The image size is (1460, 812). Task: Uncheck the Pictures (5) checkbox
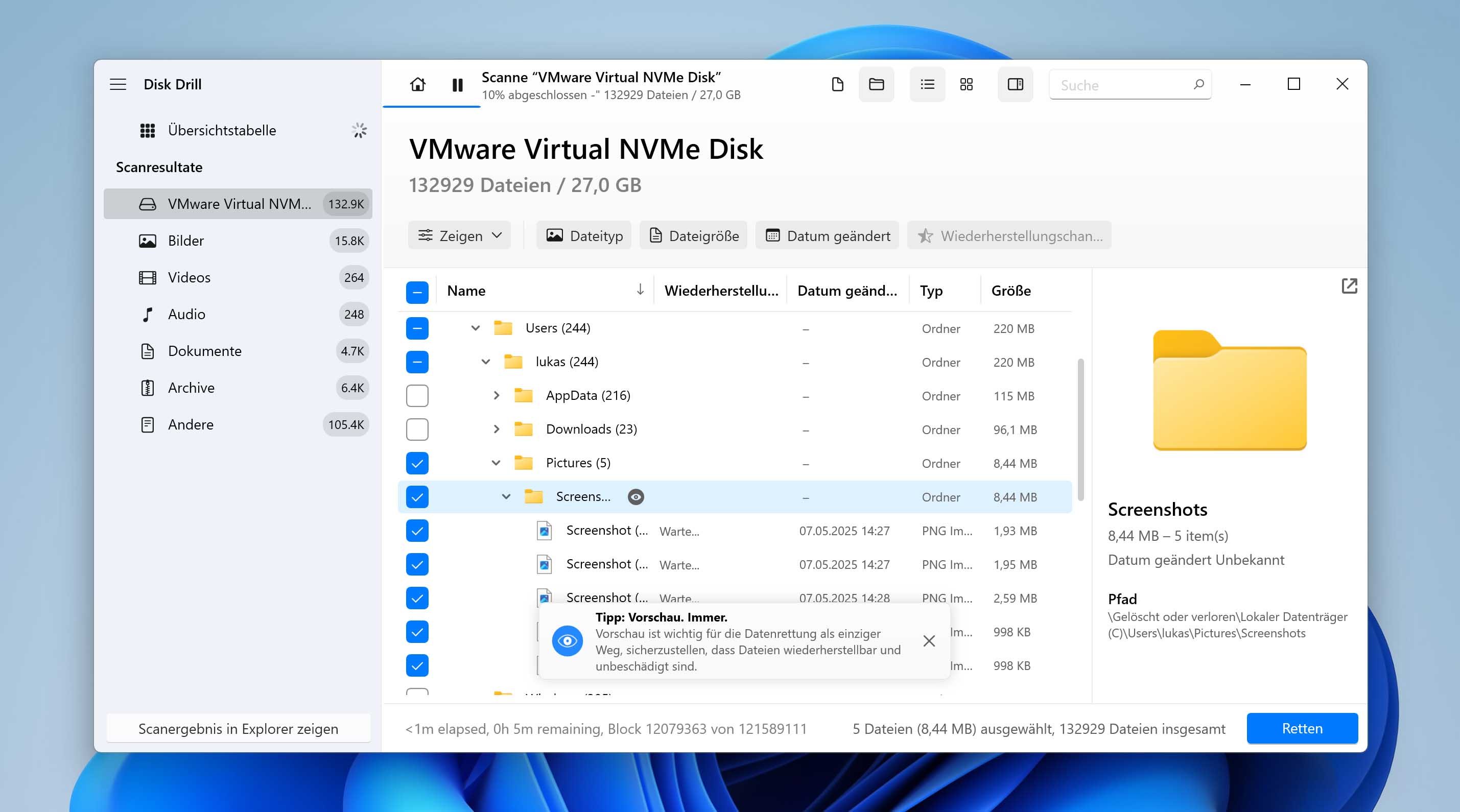[417, 463]
